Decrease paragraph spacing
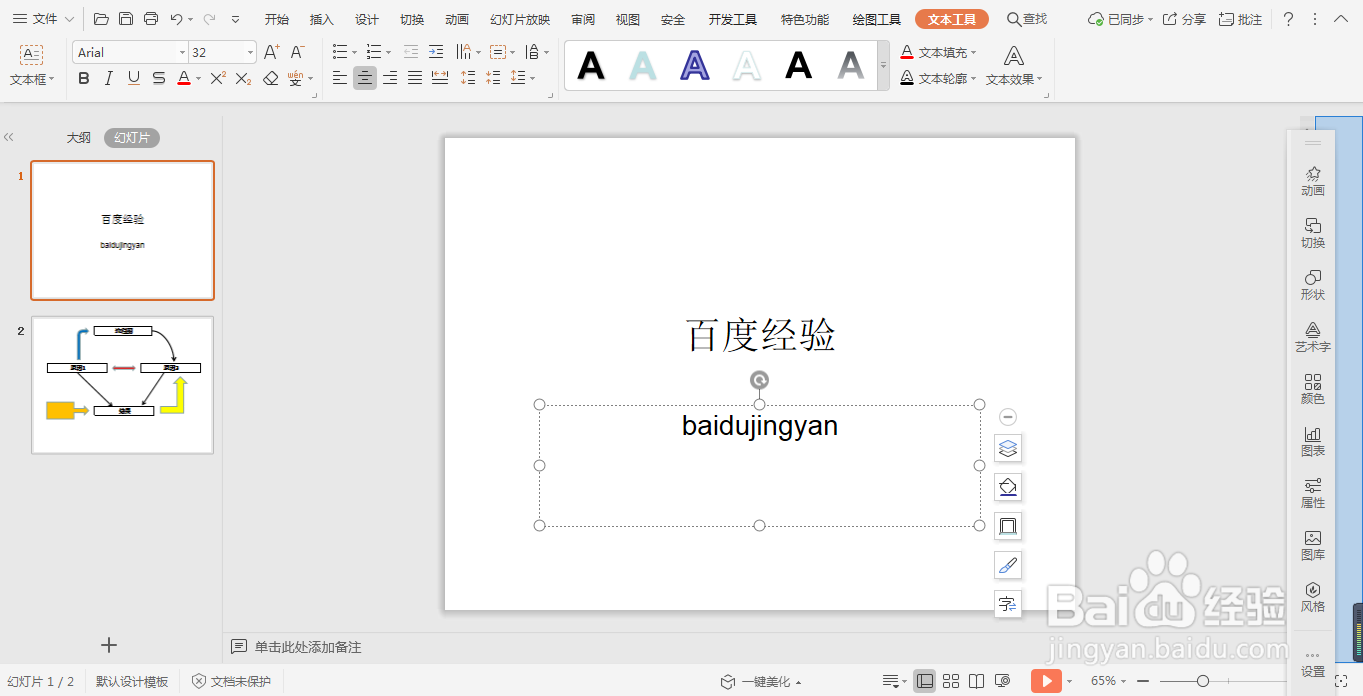 click(x=493, y=78)
